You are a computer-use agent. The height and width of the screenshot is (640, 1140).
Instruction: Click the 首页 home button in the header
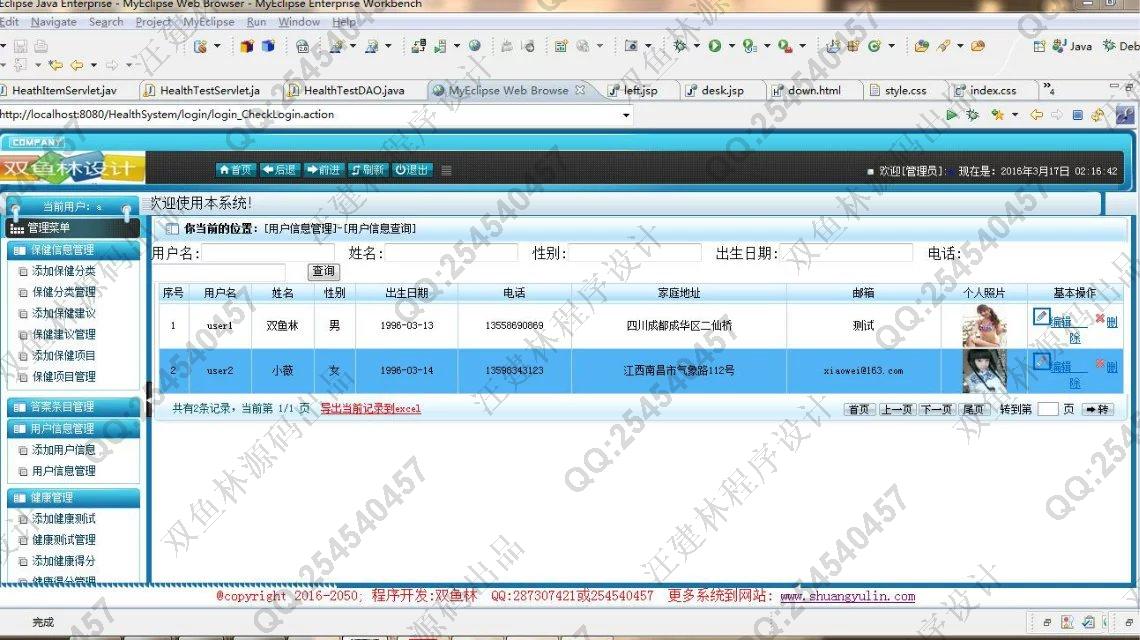[x=237, y=170]
